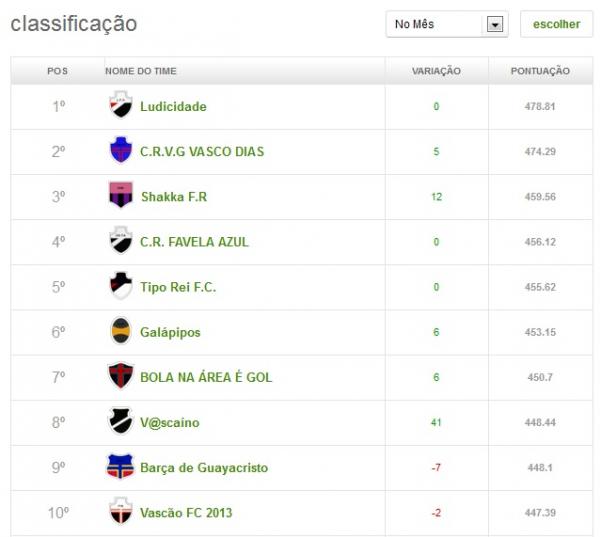Image resolution: width=600 pixels, height=537 pixels.
Task: Click the Shakka F.R pink crest
Action: pyautogui.click(x=120, y=196)
